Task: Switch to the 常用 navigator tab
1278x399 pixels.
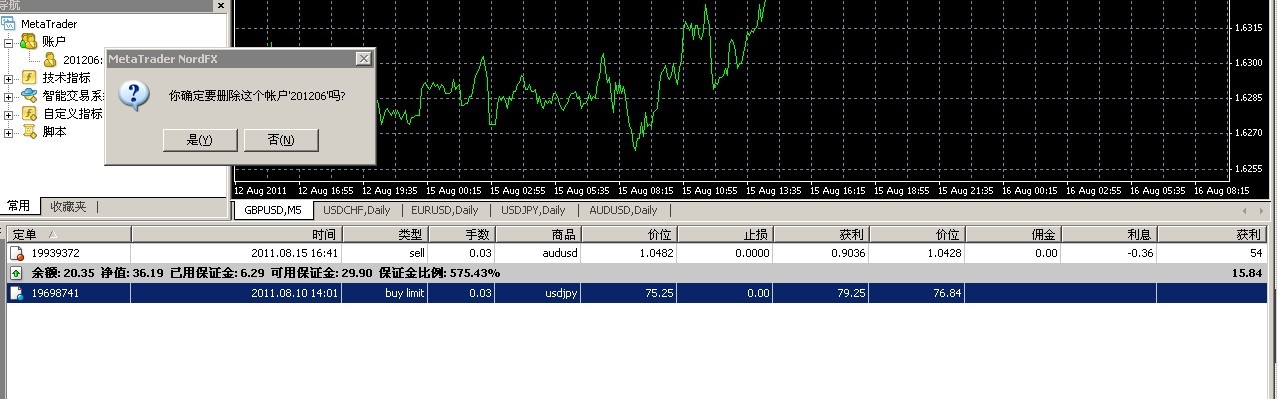Action: [19, 207]
